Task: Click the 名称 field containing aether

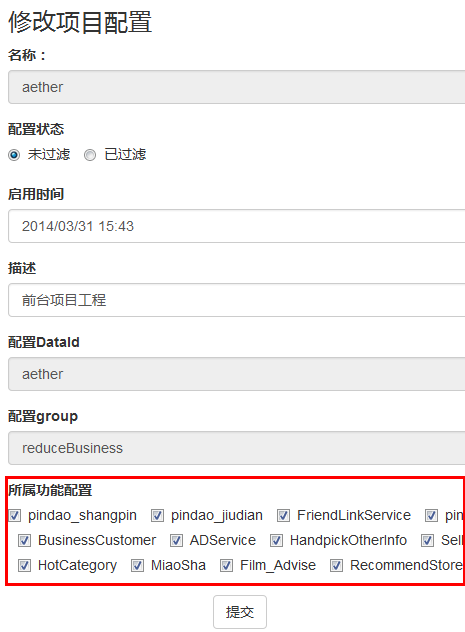Action: (x=237, y=87)
